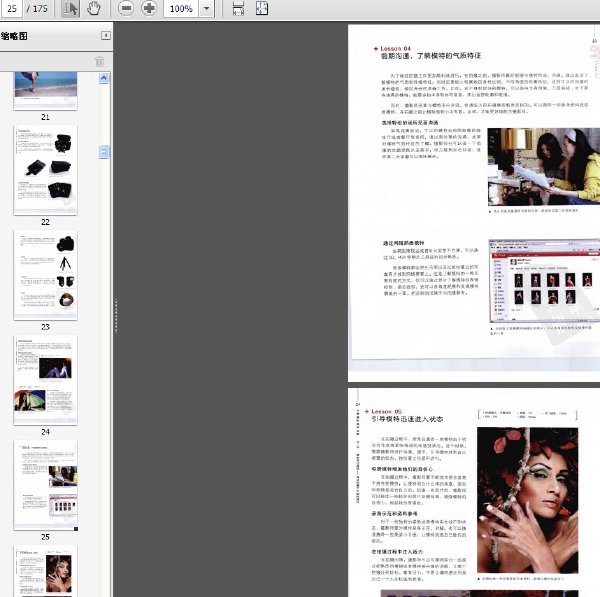The height and width of the screenshot is (597, 600).
Task: Click the thumbnail panel scrollbar handle
Action: [104, 152]
